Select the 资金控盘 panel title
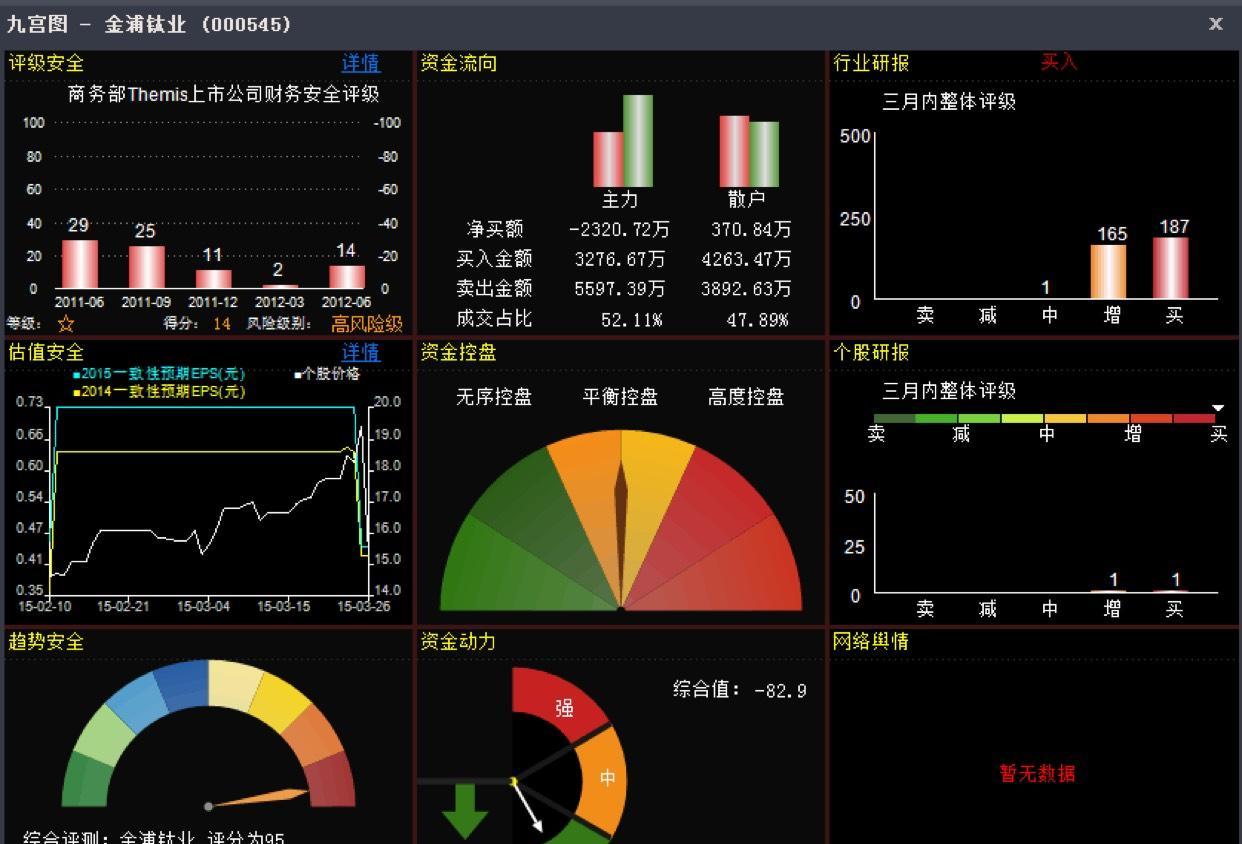The width and height of the screenshot is (1242, 844). tap(458, 352)
